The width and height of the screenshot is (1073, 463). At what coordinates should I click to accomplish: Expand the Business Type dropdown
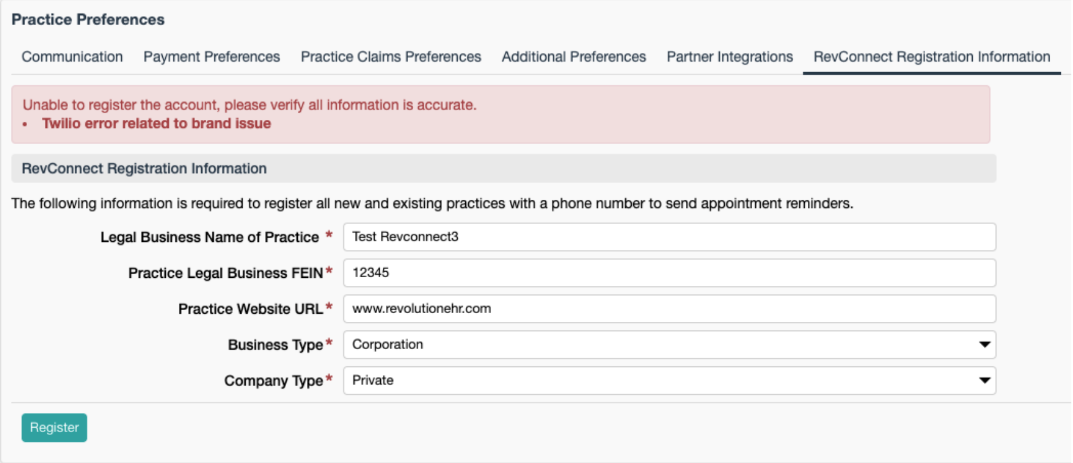point(669,345)
